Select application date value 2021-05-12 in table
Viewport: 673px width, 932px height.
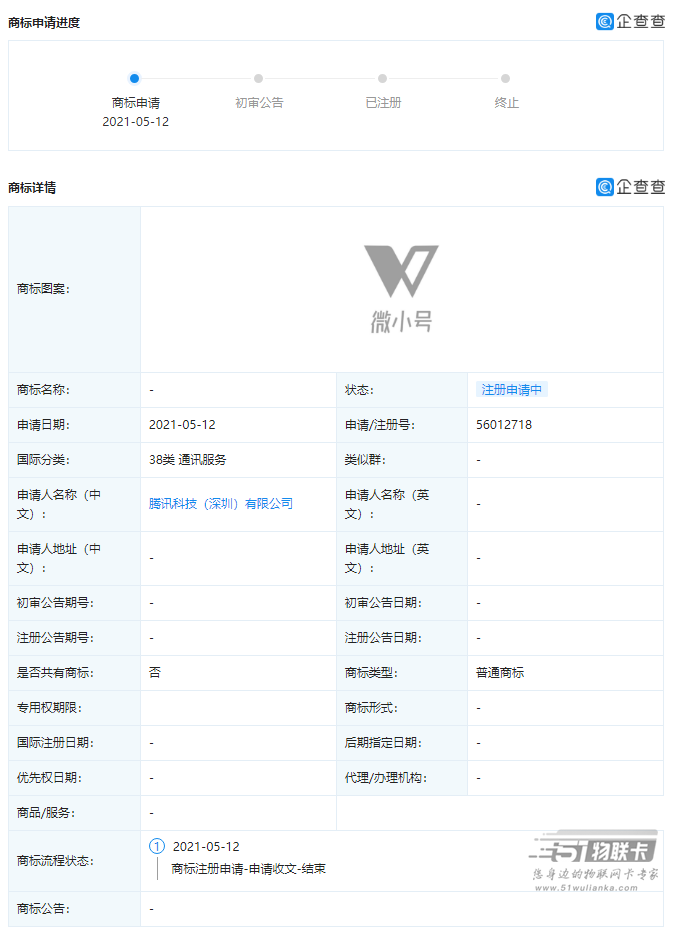coord(182,425)
